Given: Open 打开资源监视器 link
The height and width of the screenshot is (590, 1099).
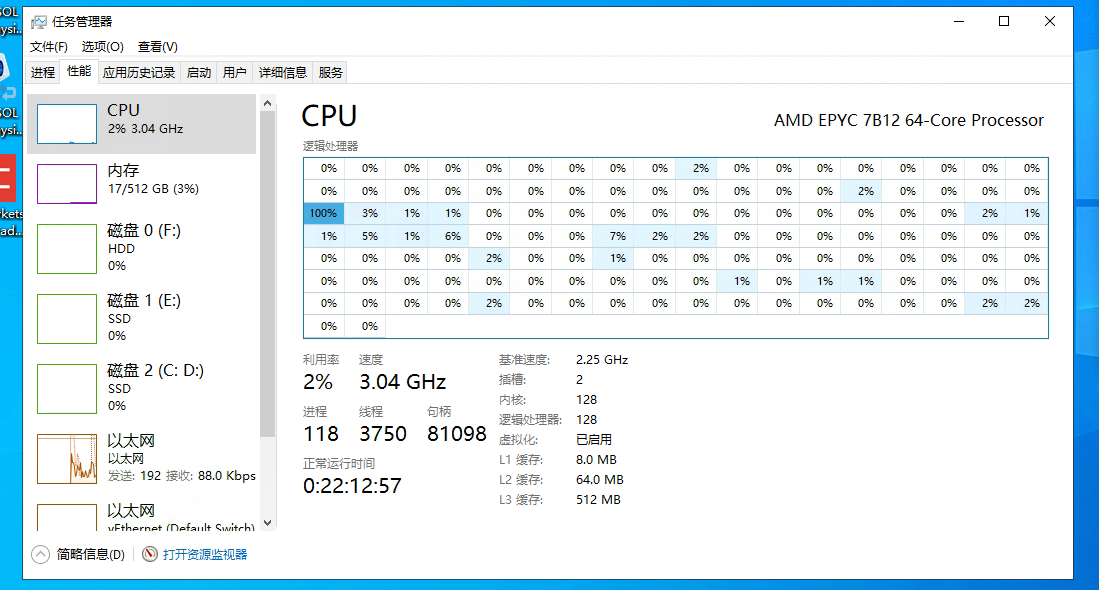Looking at the screenshot, I should pyautogui.click(x=205, y=554).
